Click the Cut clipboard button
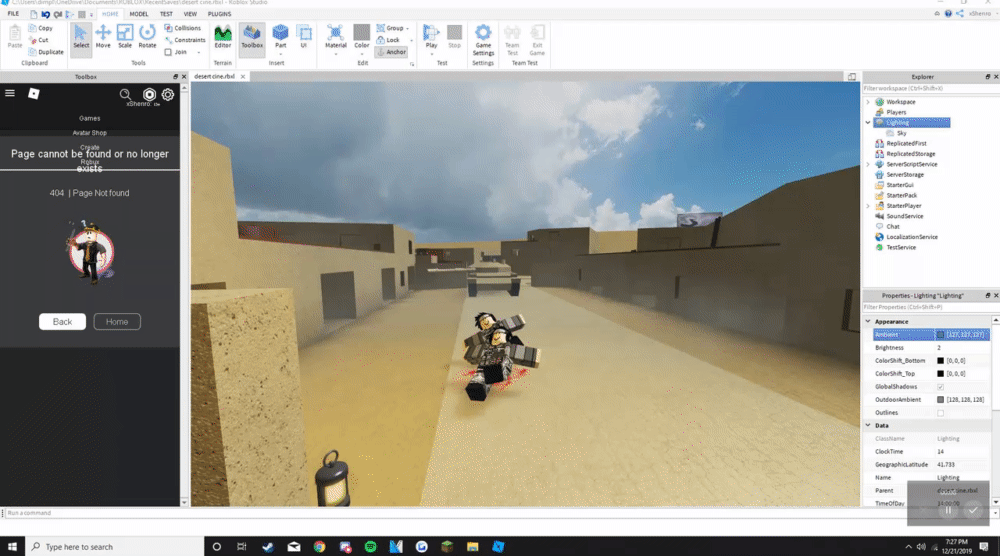This screenshot has width=1000, height=556. coord(39,40)
